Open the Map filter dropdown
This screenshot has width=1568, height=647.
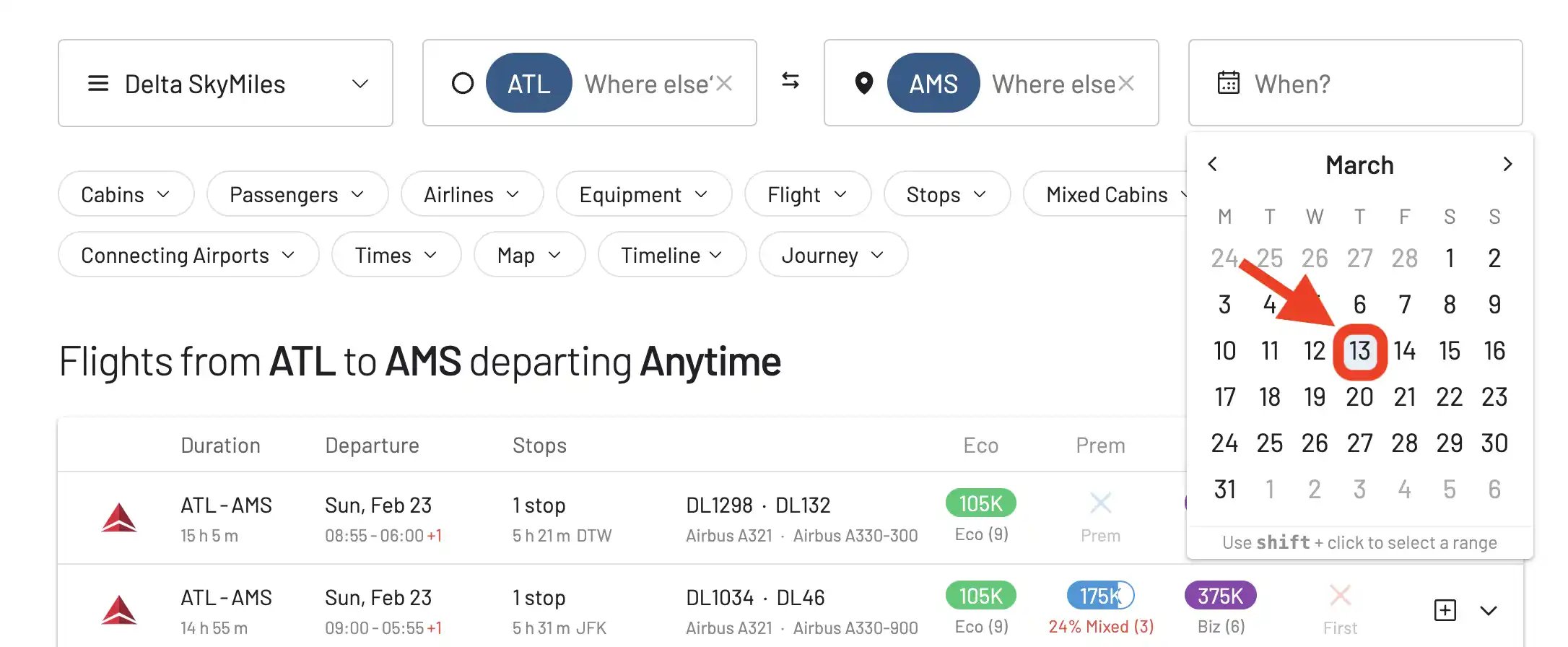point(529,255)
